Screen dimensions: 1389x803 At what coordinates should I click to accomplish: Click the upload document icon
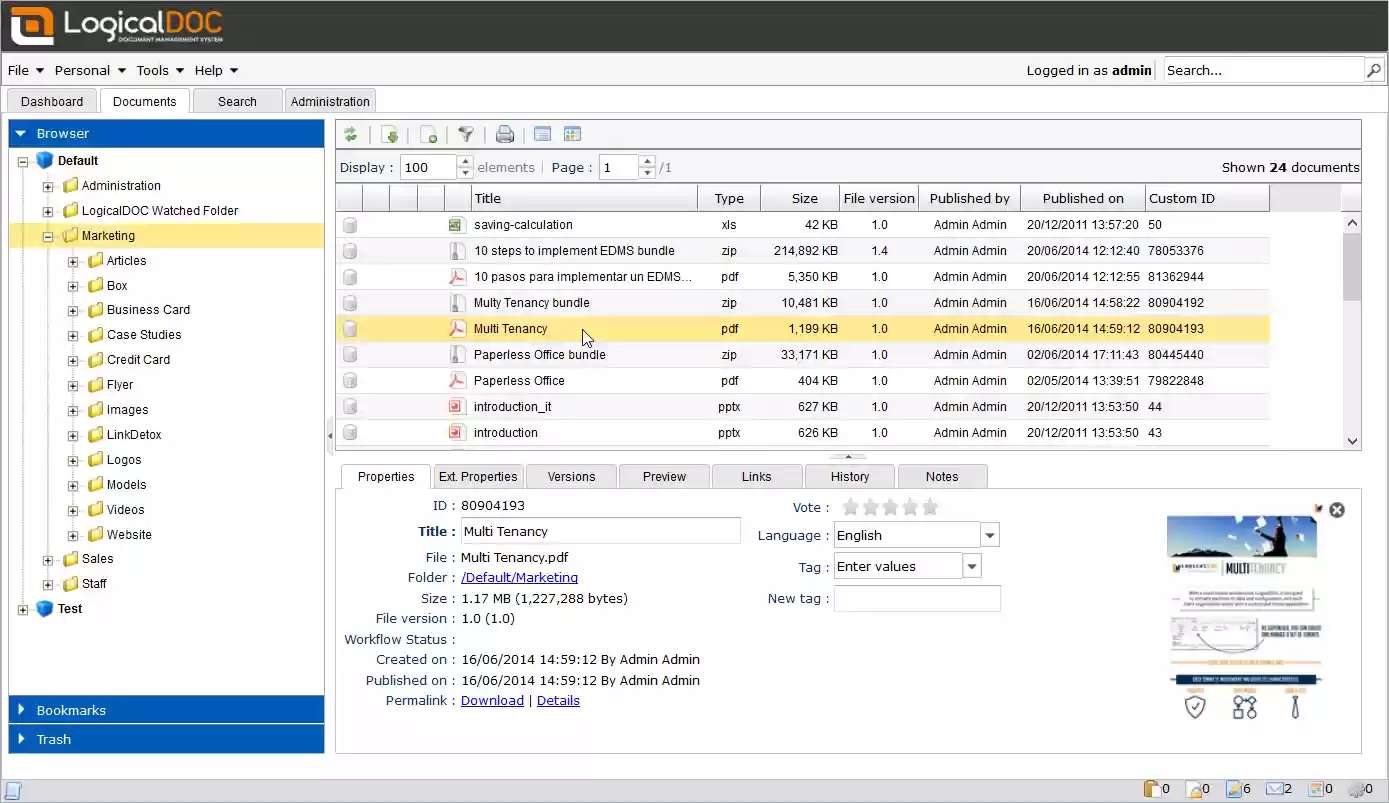pos(390,134)
